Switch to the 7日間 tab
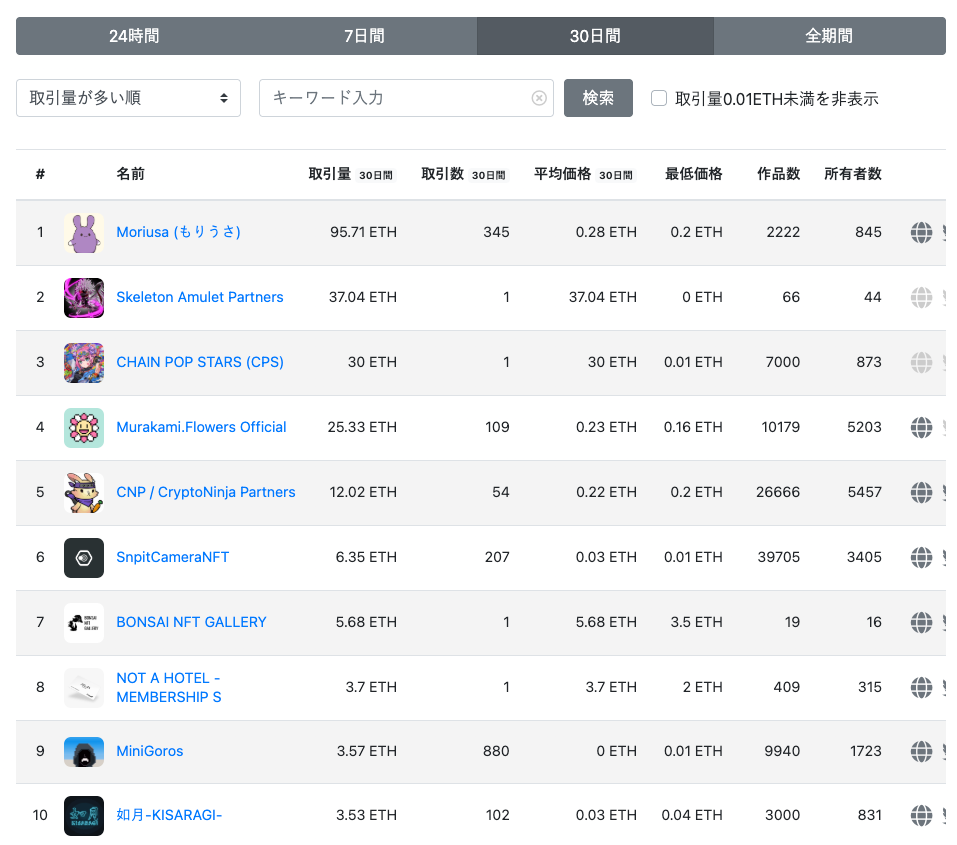957x845 pixels. [364, 36]
